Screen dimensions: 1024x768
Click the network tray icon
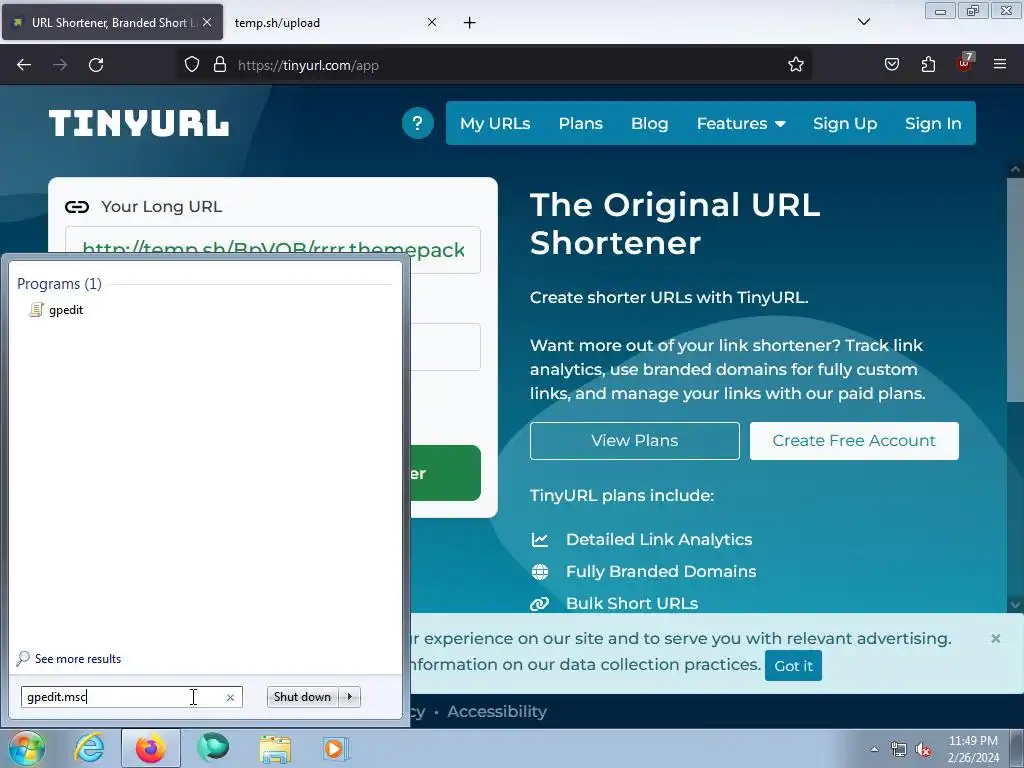[x=899, y=750]
